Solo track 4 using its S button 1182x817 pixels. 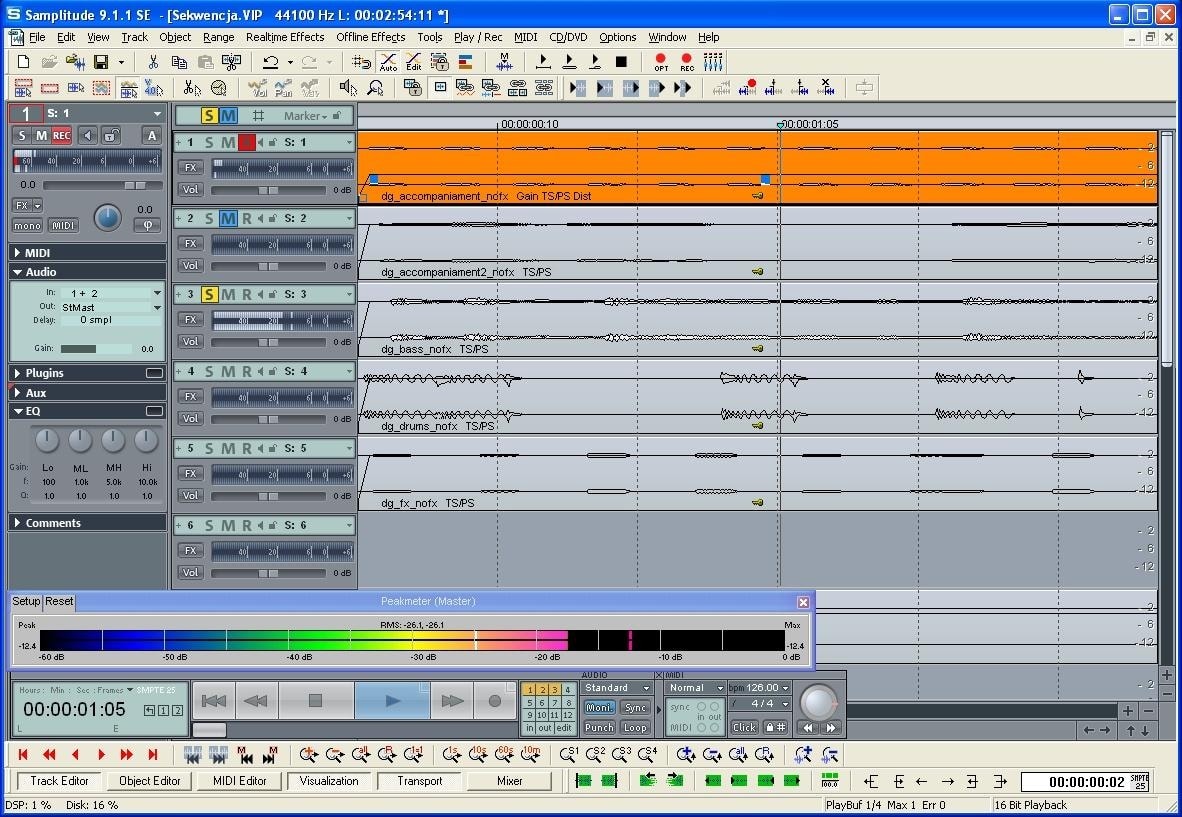pos(209,371)
